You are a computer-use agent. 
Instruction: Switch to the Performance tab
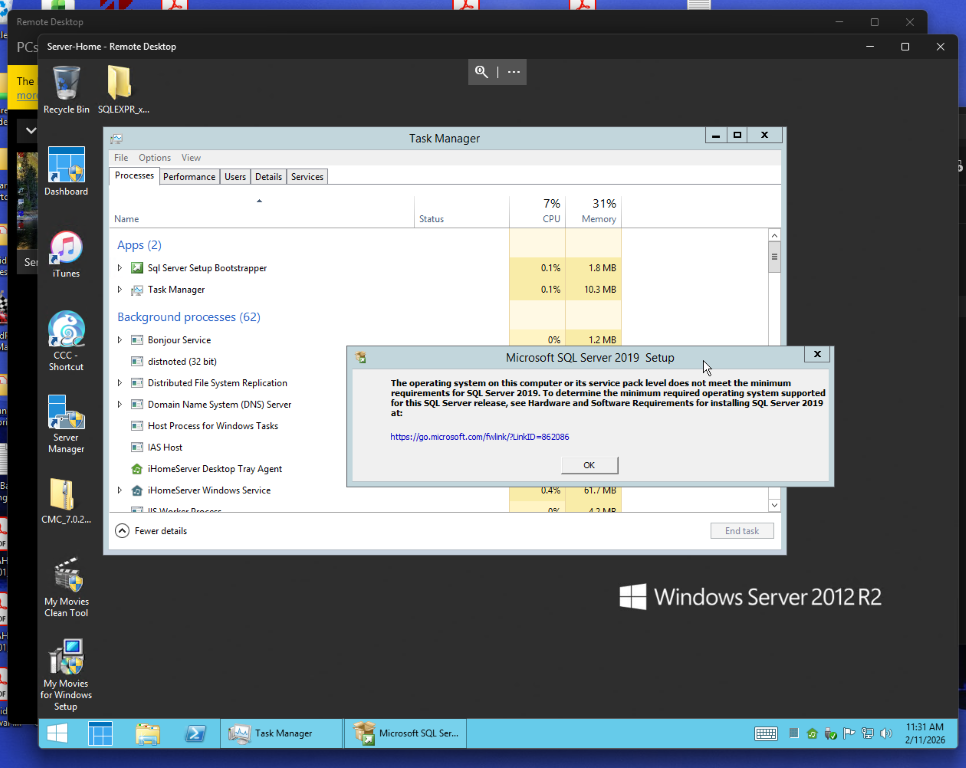pos(189,176)
